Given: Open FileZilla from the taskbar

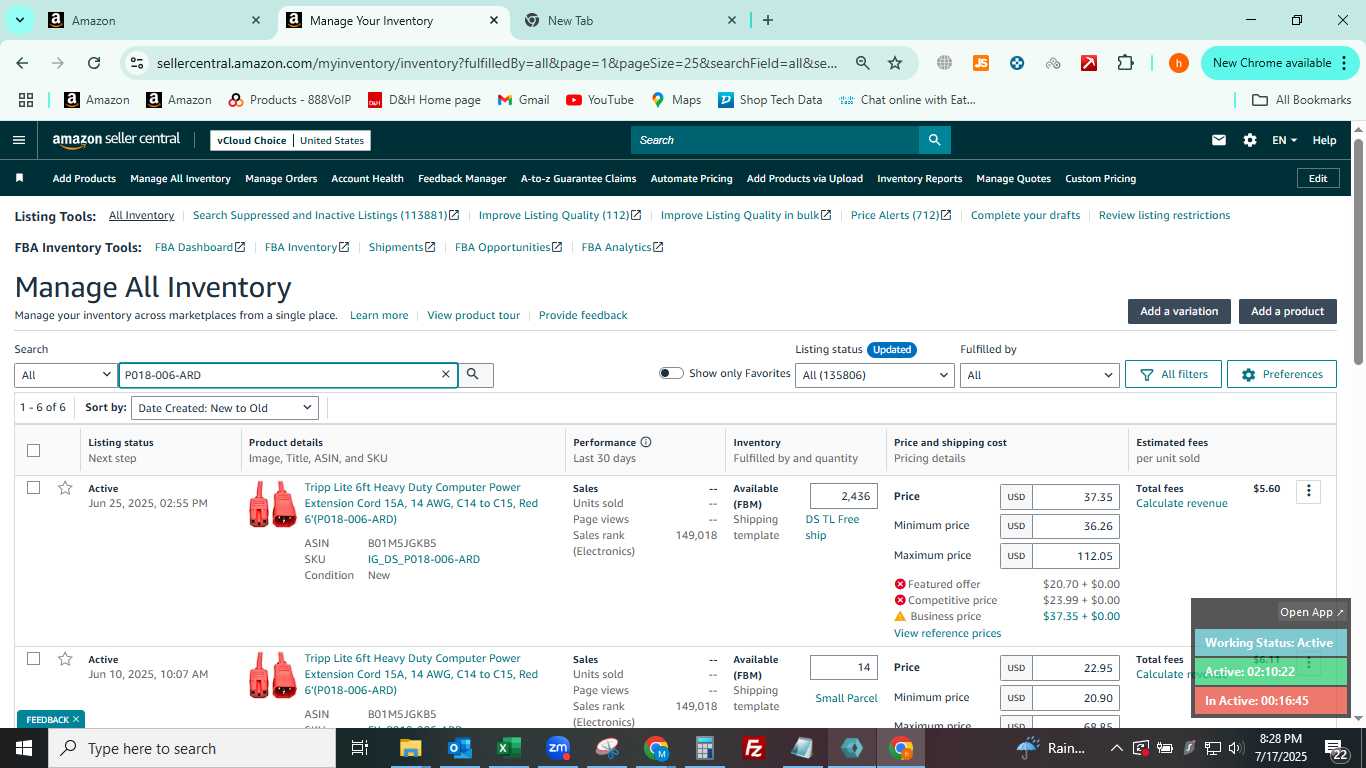Looking at the screenshot, I should point(754,748).
